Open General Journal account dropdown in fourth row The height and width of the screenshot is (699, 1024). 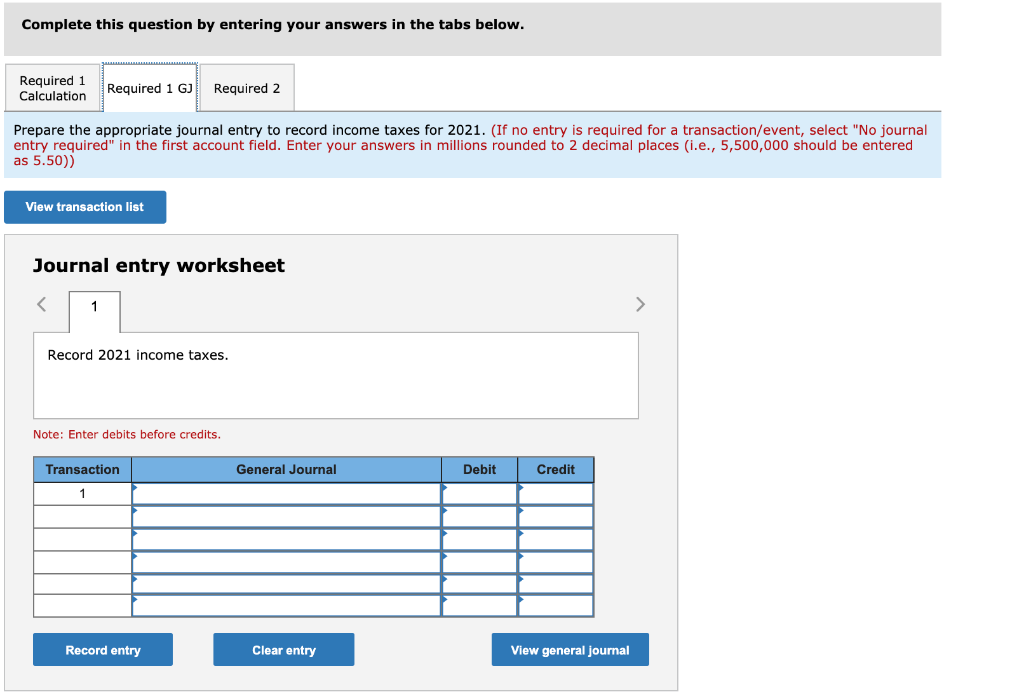[x=287, y=562]
